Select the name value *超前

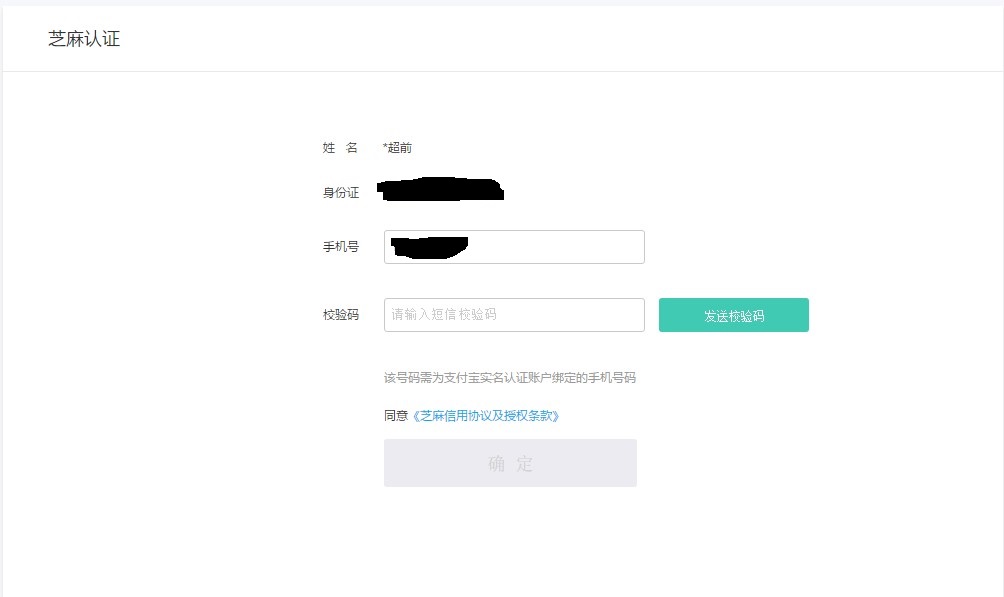[x=398, y=148]
